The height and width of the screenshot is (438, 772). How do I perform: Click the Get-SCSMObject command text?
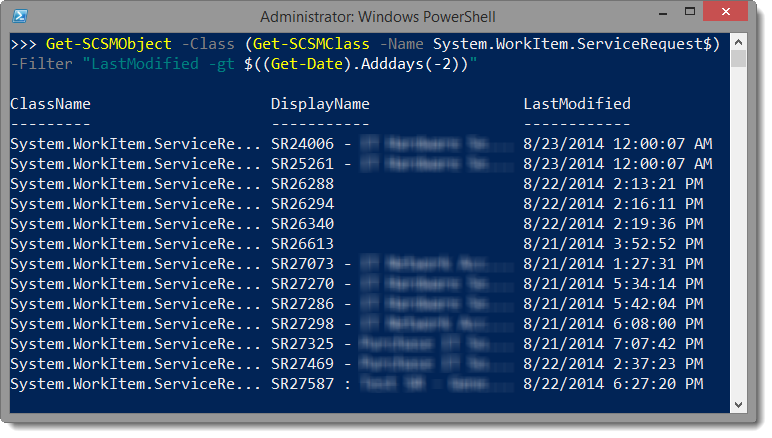click(108, 44)
